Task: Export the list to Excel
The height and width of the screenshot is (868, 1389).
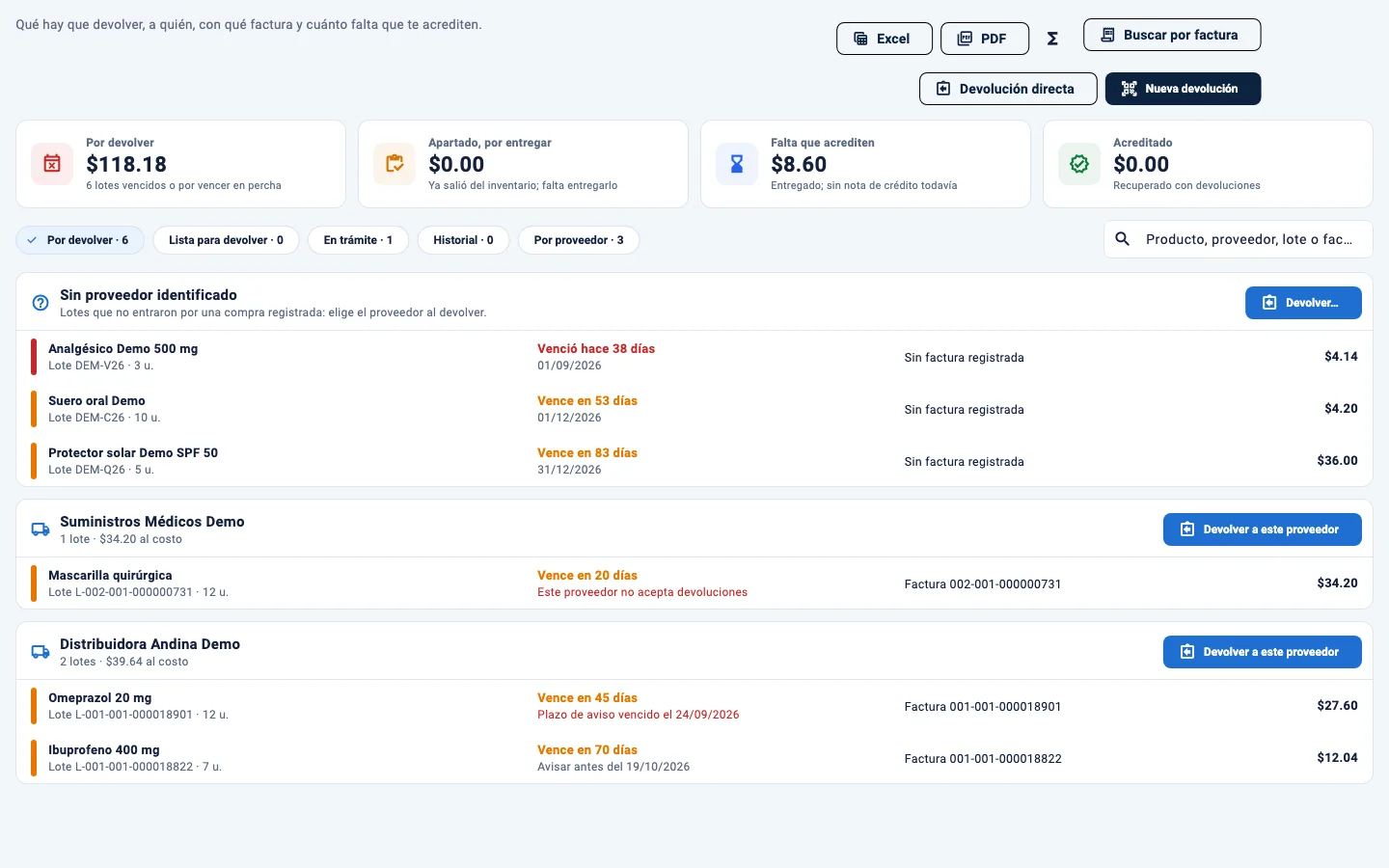Action: coord(885,39)
